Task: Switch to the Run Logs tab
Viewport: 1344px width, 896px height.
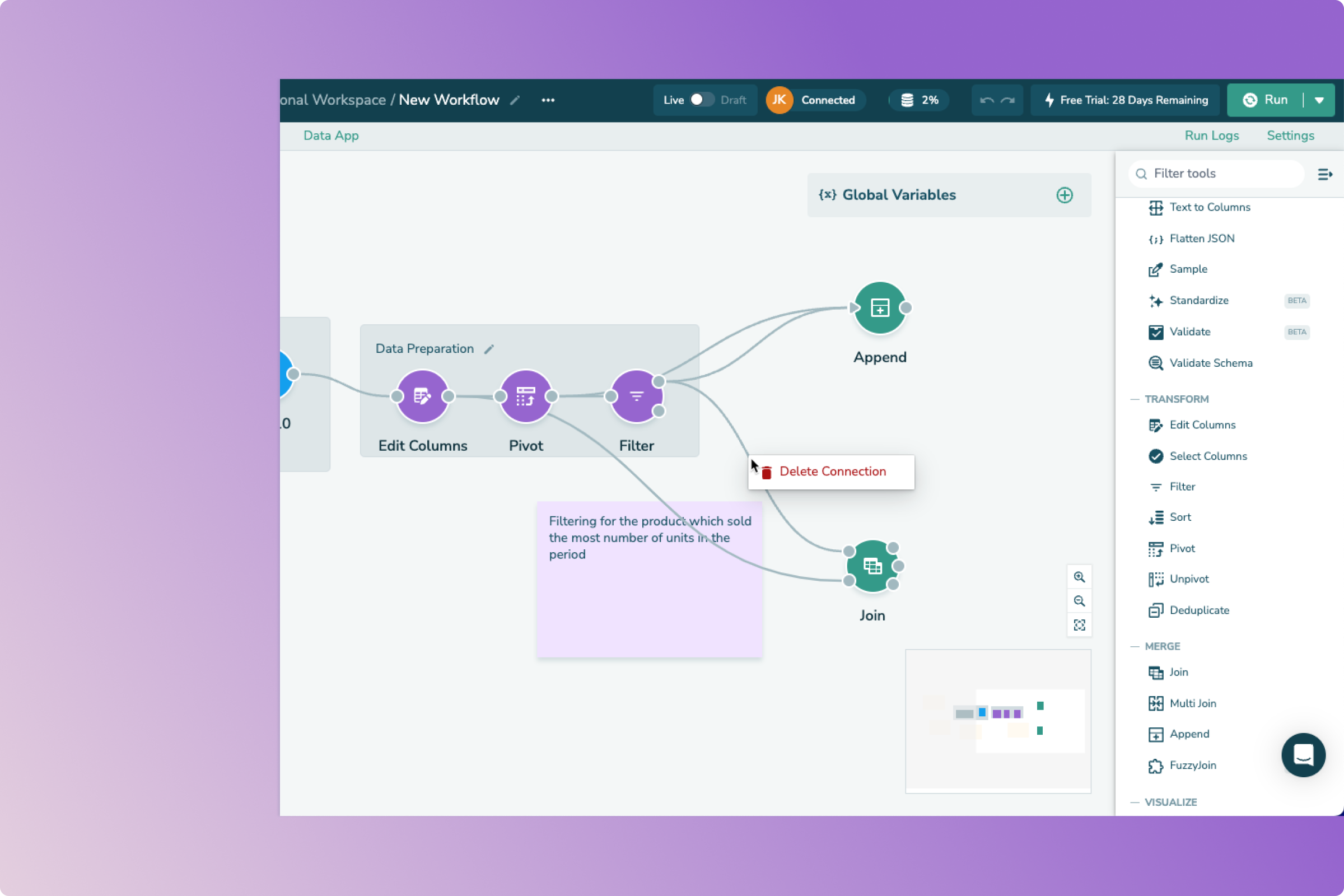Action: pyautogui.click(x=1211, y=136)
